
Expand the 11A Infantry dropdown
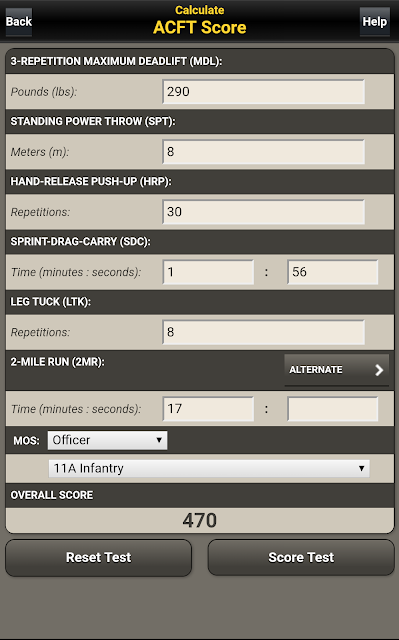[x=209, y=468]
